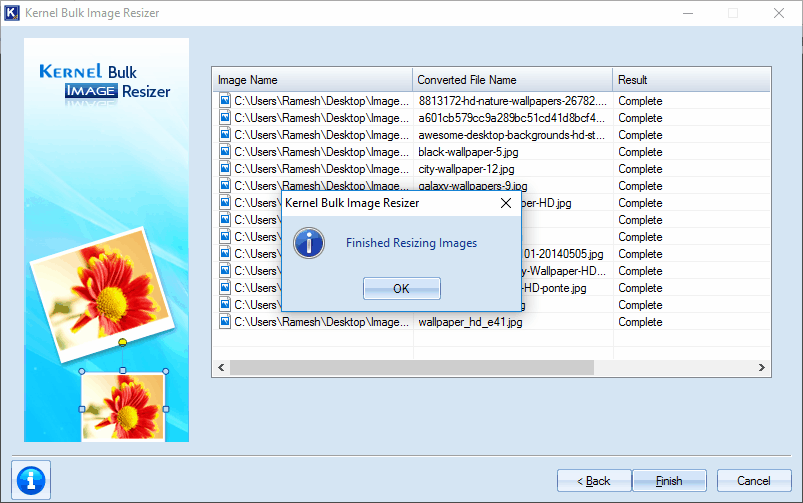This screenshot has height=503, width=803.
Task: Select black-wallpaper-5.jpg file name
Action: [x=468, y=152]
